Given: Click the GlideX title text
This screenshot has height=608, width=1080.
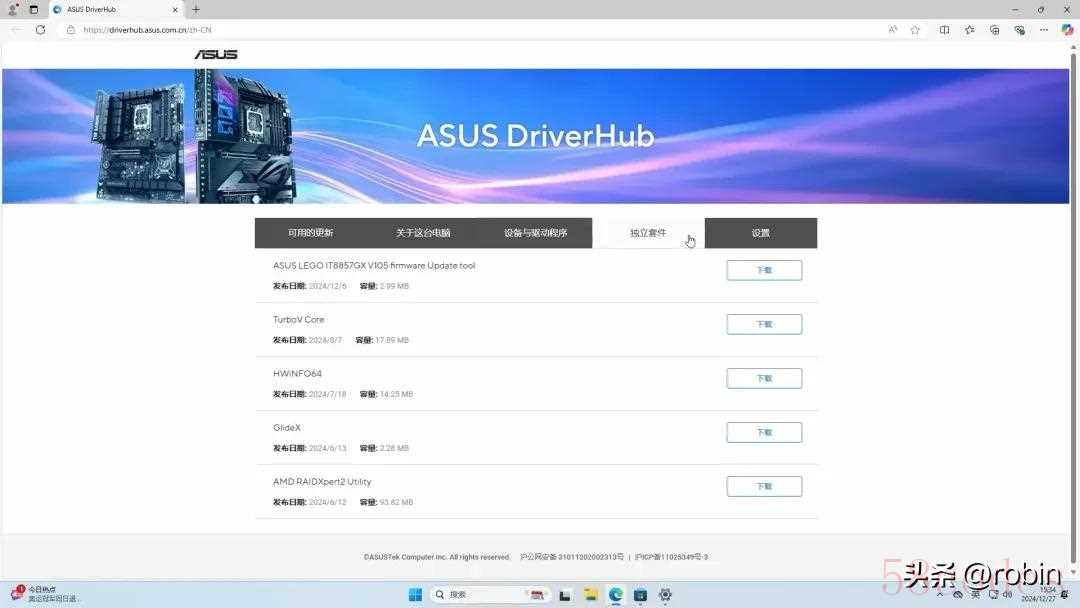Looking at the screenshot, I should click(287, 428).
